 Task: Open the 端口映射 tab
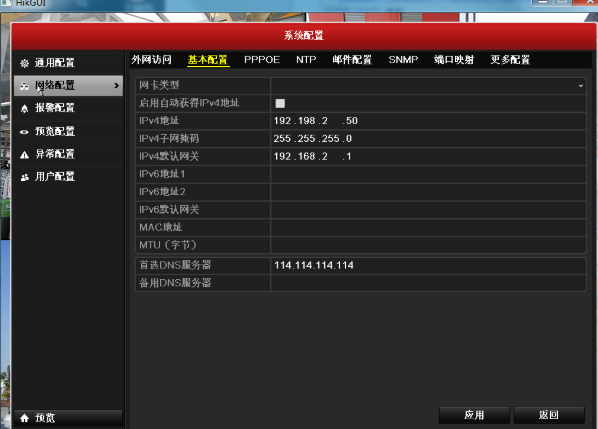(x=454, y=60)
